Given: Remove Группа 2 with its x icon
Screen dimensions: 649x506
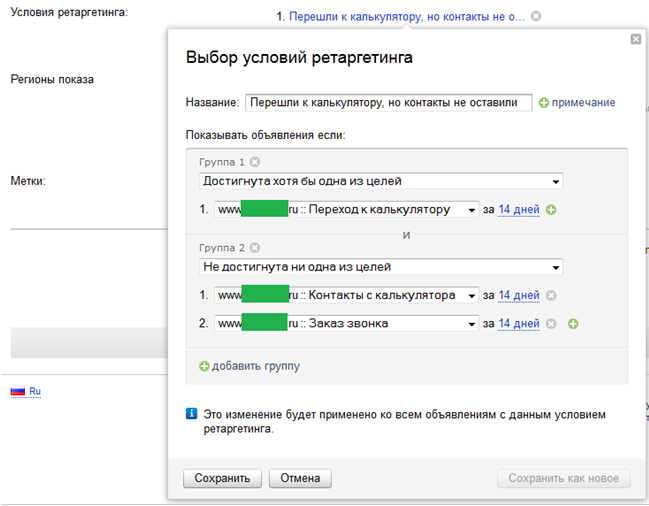Looking at the screenshot, I should 254,248.
